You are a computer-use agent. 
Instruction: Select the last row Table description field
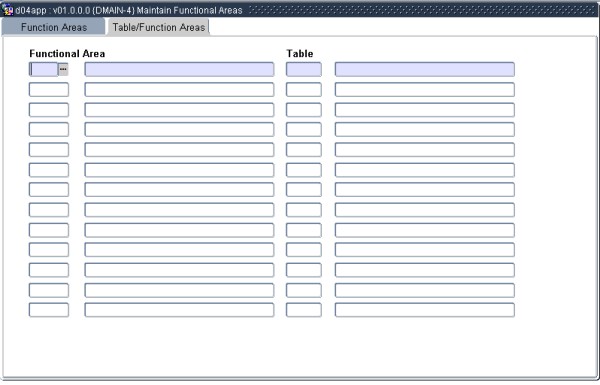point(425,310)
